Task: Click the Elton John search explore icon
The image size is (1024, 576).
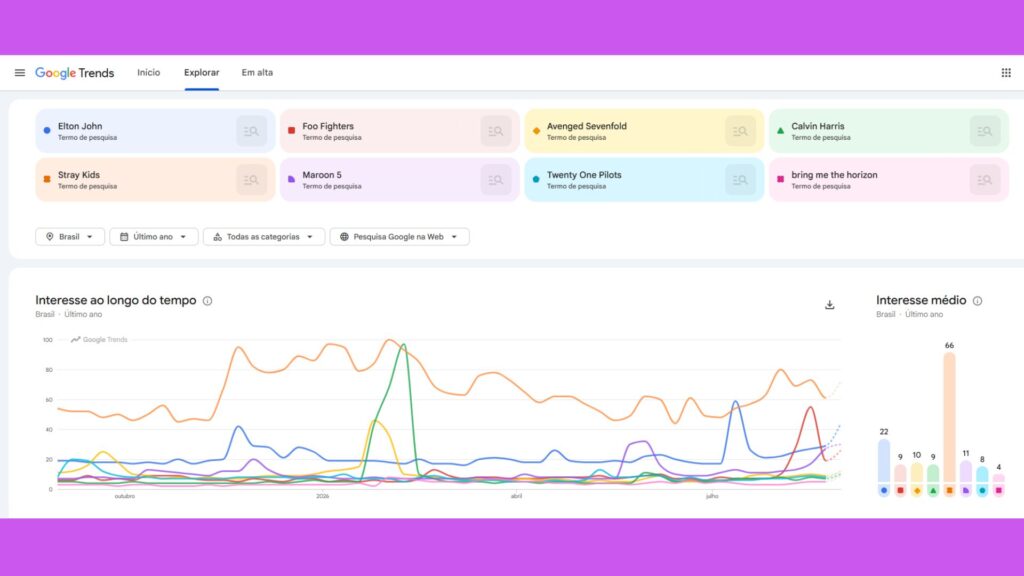Action: coord(251,131)
